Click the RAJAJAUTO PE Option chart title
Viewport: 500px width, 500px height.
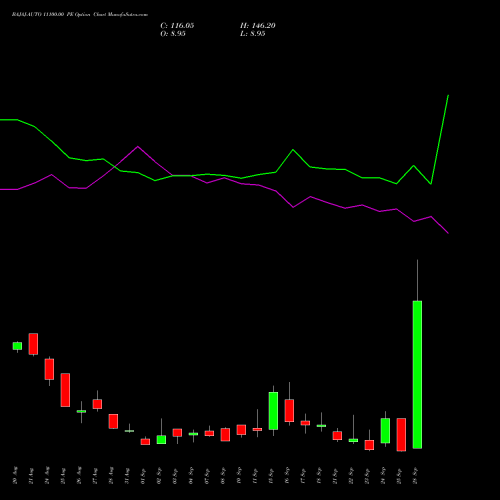tap(80, 15)
